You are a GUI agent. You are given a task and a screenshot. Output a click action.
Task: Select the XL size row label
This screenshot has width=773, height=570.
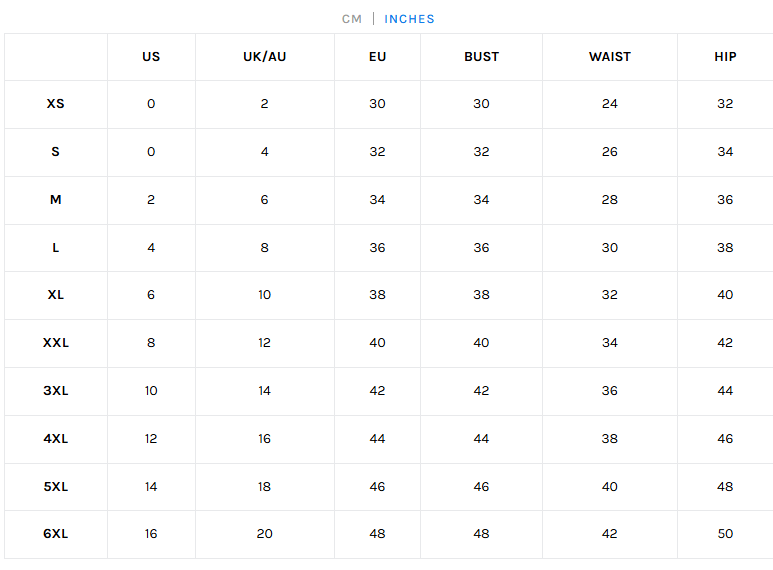point(55,295)
